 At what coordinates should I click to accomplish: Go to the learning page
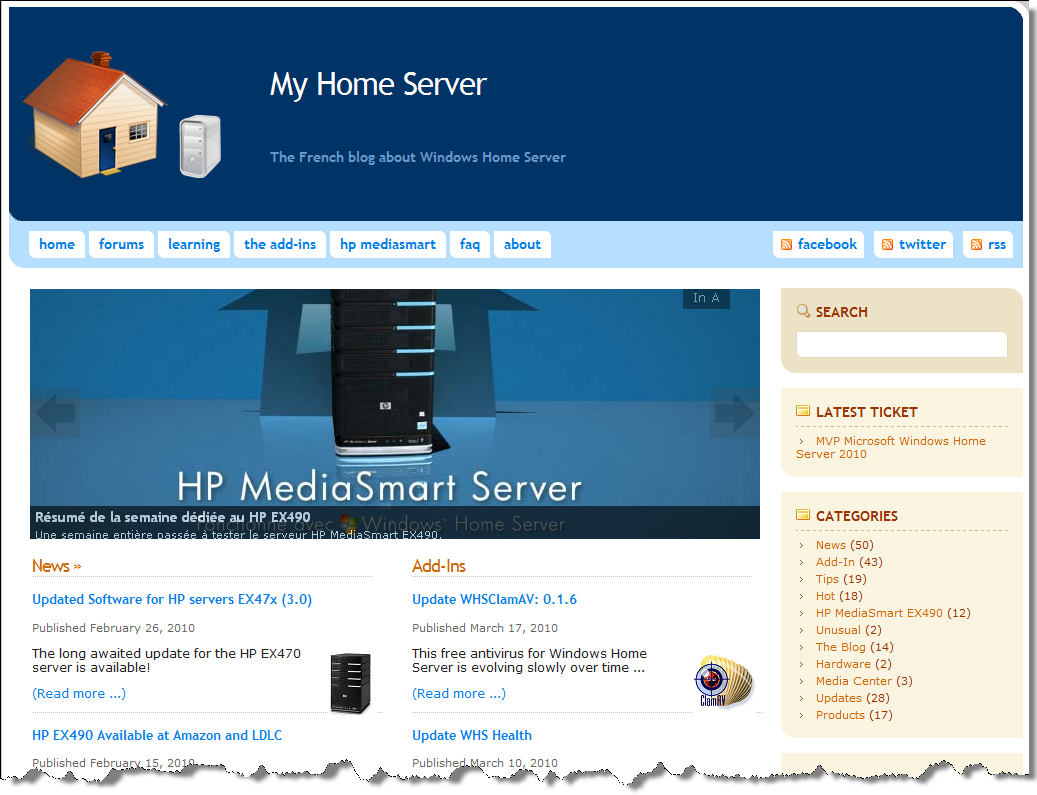[x=194, y=244]
